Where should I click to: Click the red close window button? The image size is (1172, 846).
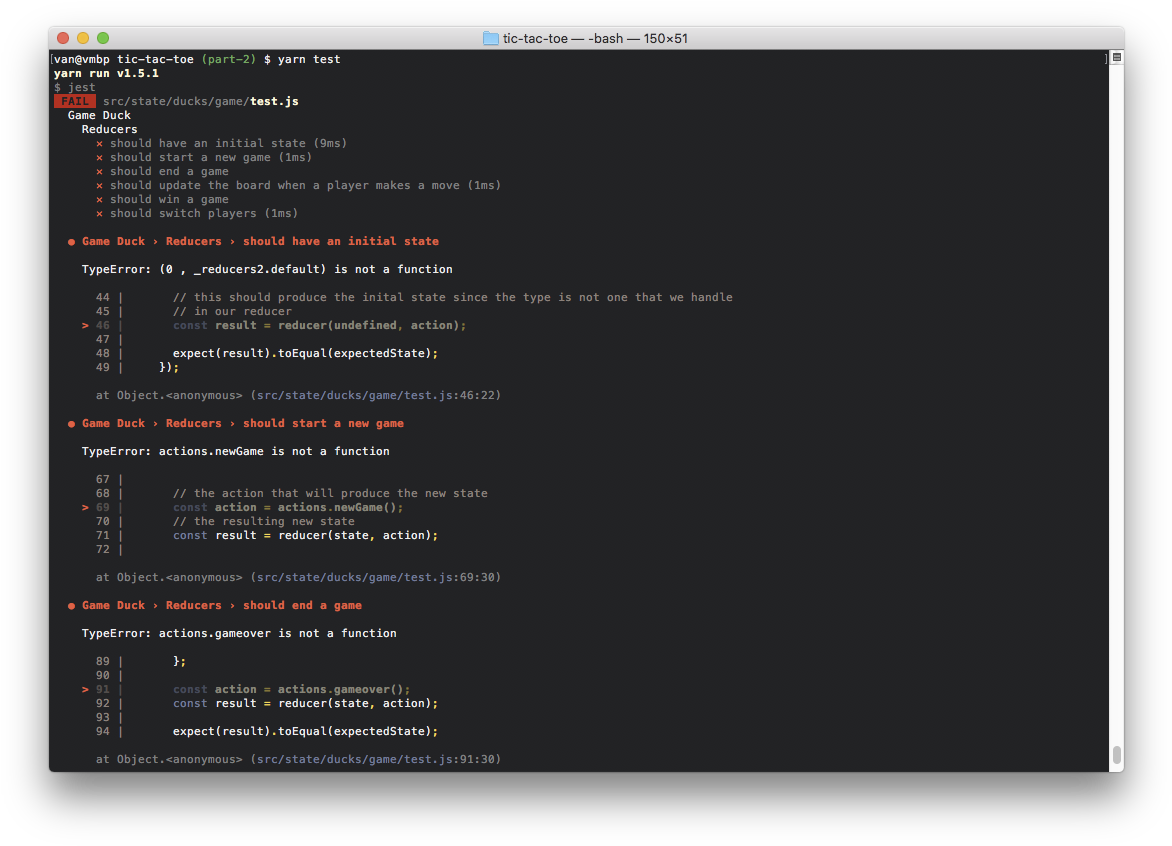[x=63, y=38]
